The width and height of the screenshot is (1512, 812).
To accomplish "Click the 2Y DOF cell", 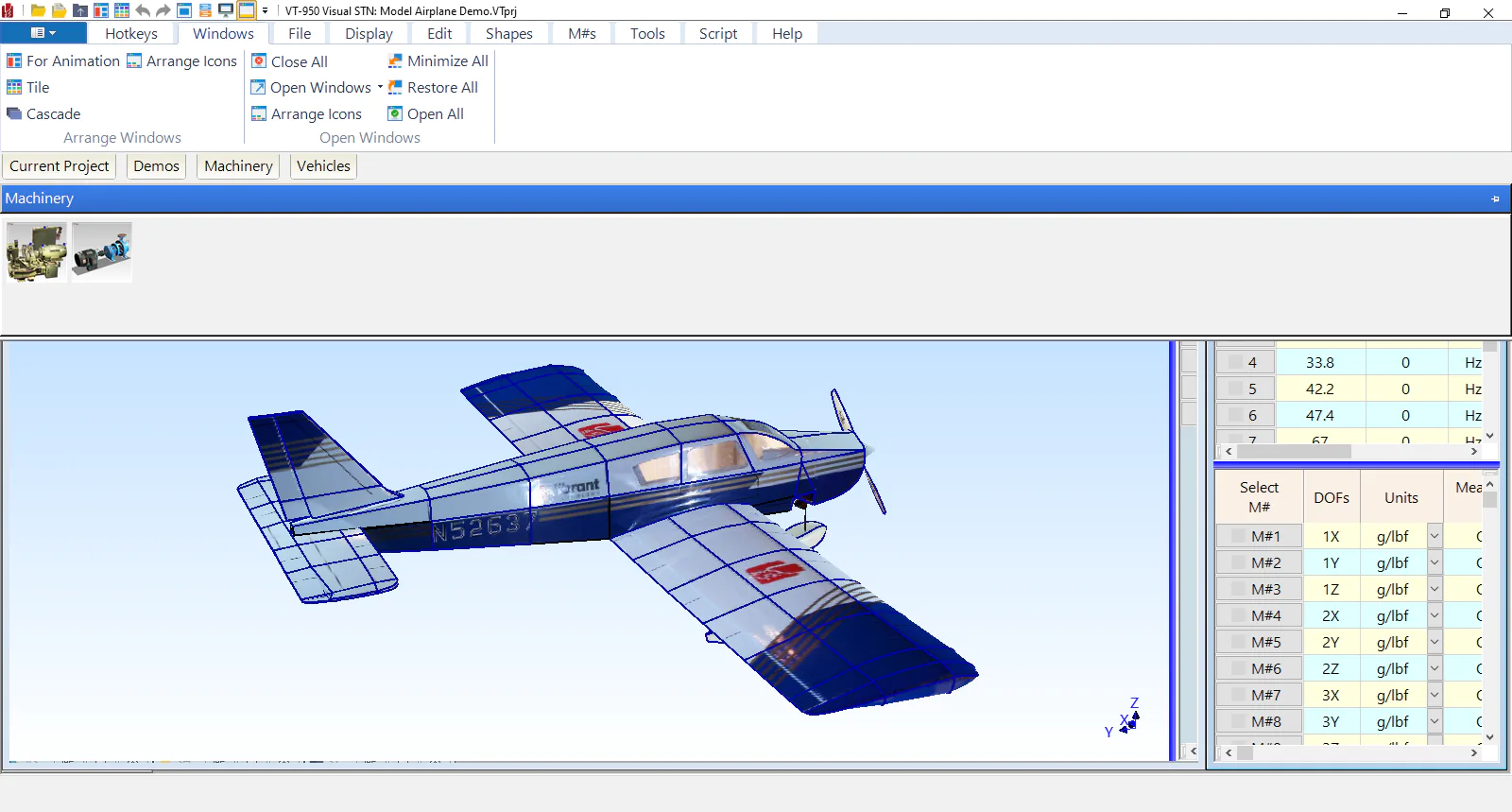I will click(x=1331, y=642).
